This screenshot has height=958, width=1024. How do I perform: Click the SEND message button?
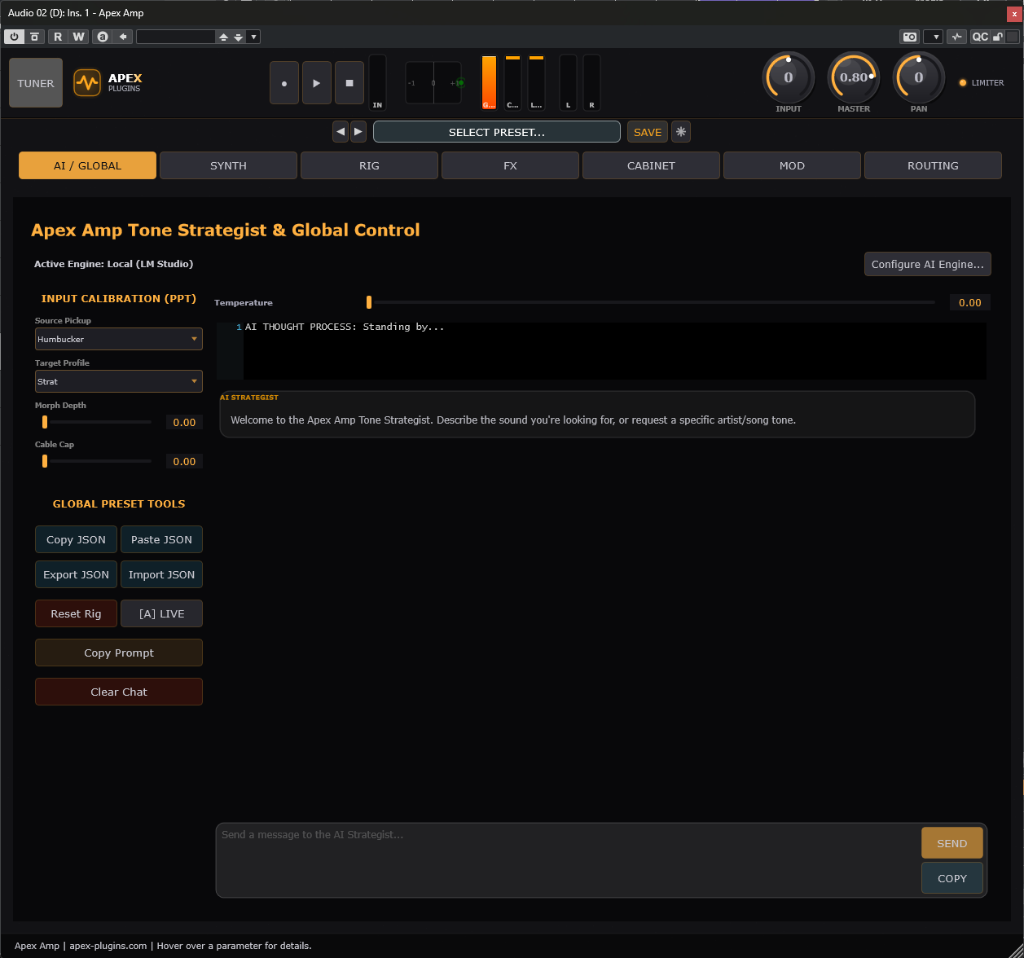[x=952, y=843]
